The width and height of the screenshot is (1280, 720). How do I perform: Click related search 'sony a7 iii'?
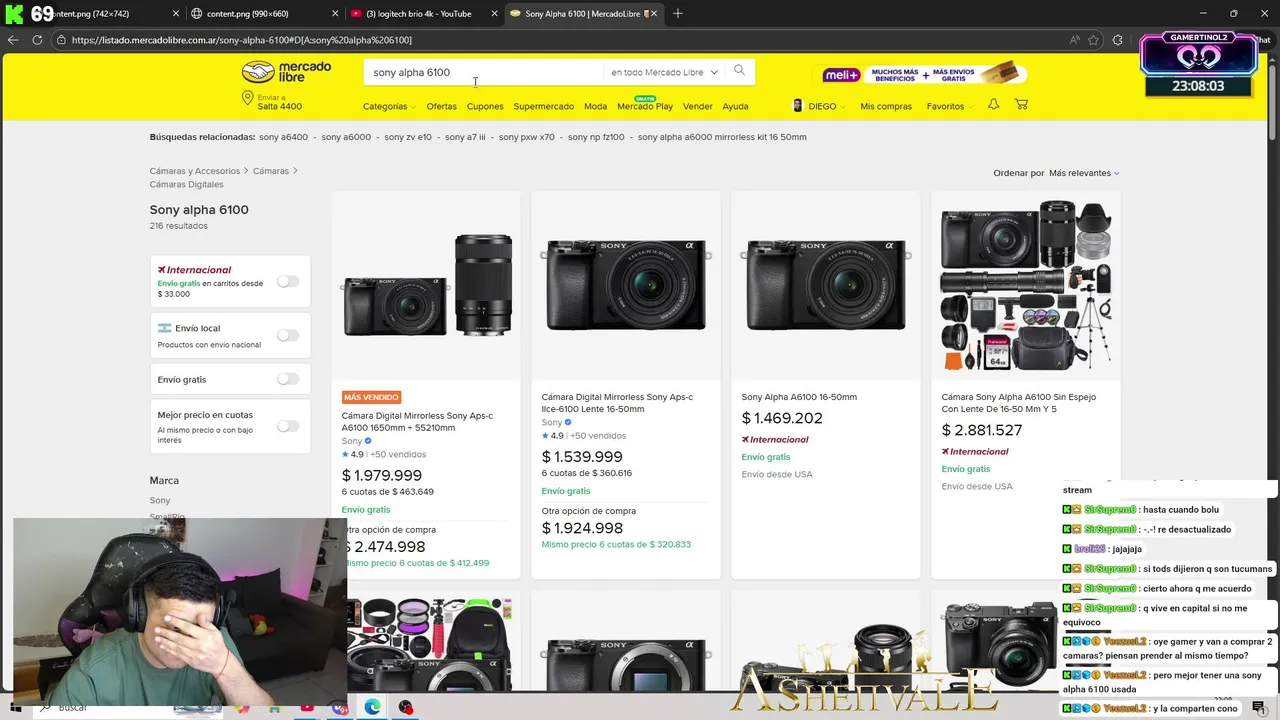pyautogui.click(x=465, y=137)
